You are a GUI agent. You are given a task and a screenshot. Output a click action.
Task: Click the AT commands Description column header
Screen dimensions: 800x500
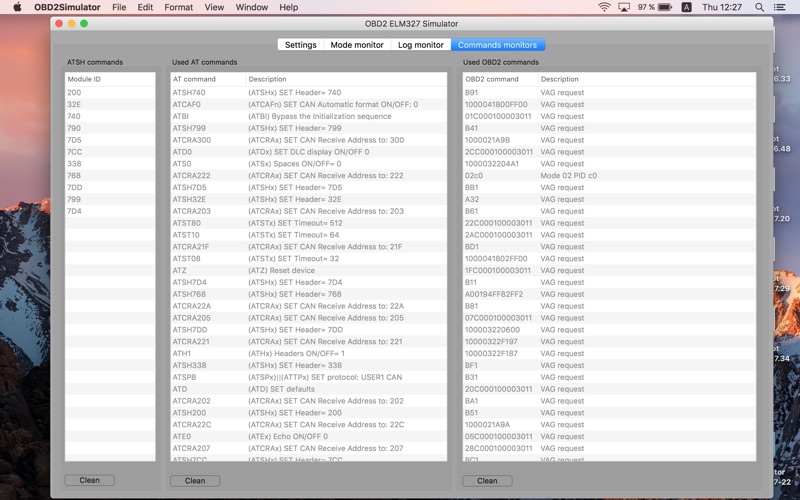(x=346, y=79)
